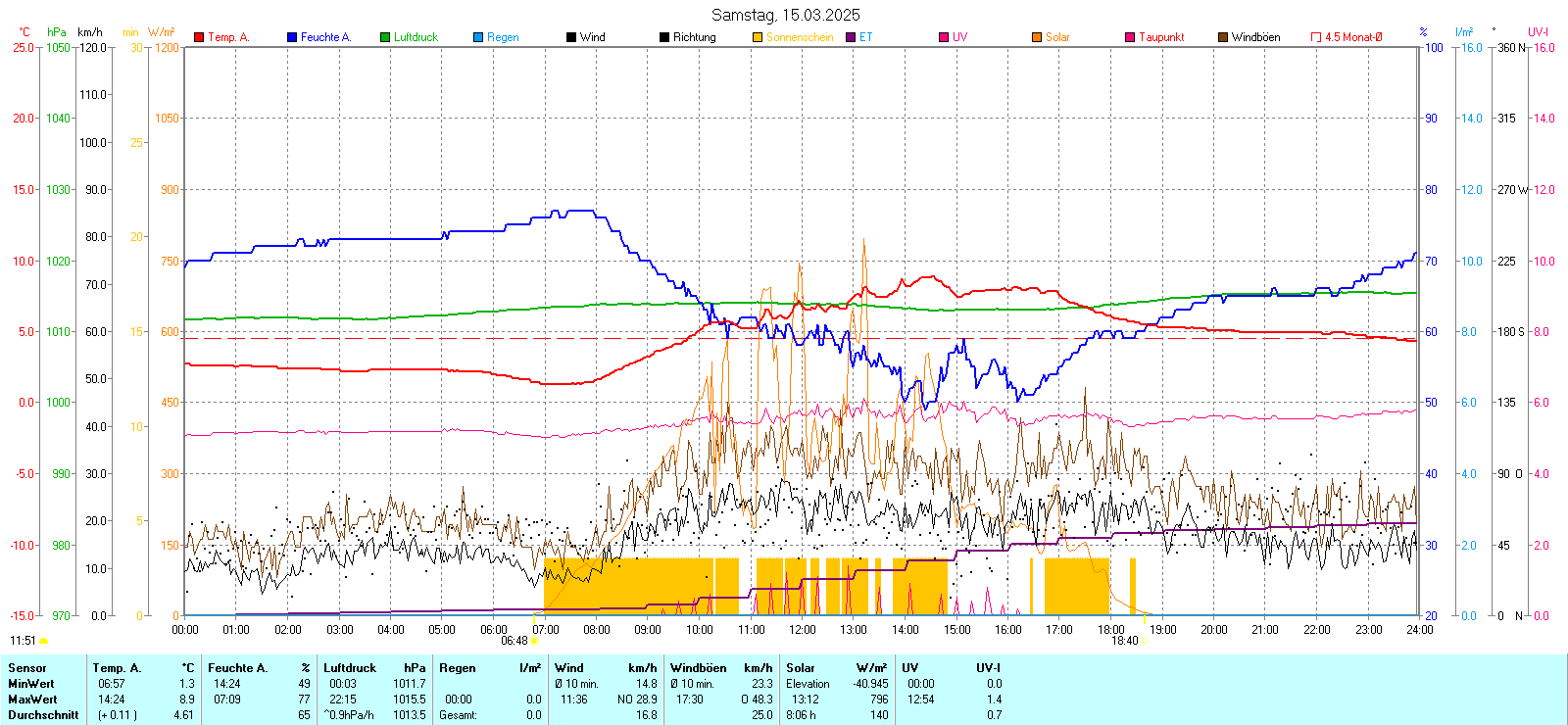Click the green Luftdruck legend square
This screenshot has width=1568, height=725.
385,37
